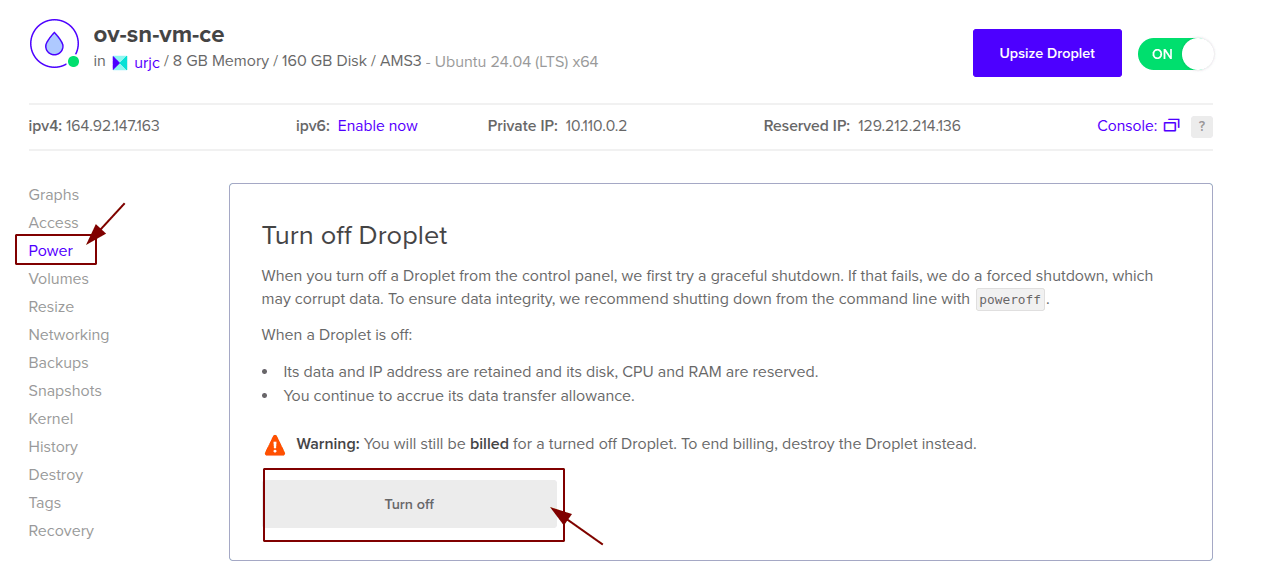This screenshot has height=578, width=1270.
Task: Open the Access sidebar link
Action: point(54,222)
